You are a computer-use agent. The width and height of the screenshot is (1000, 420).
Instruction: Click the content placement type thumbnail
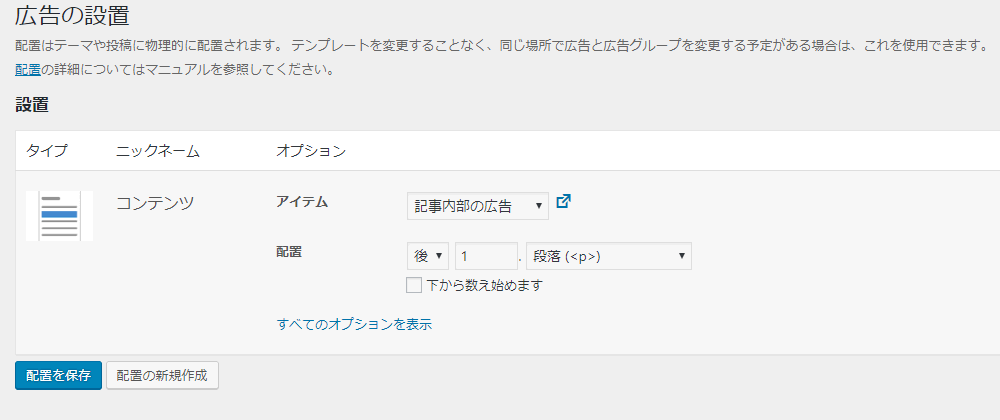(x=59, y=215)
